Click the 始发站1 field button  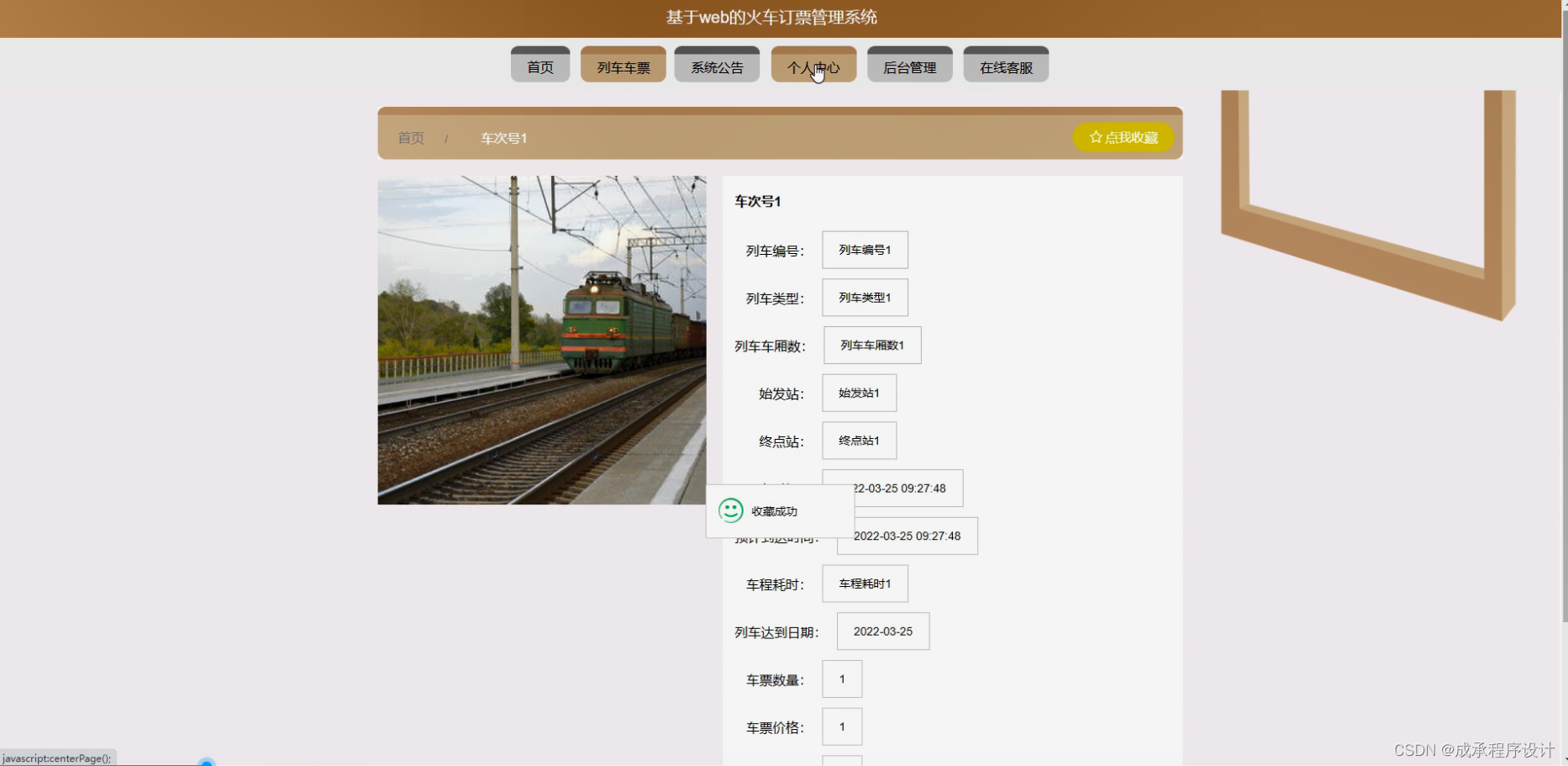[x=859, y=393]
